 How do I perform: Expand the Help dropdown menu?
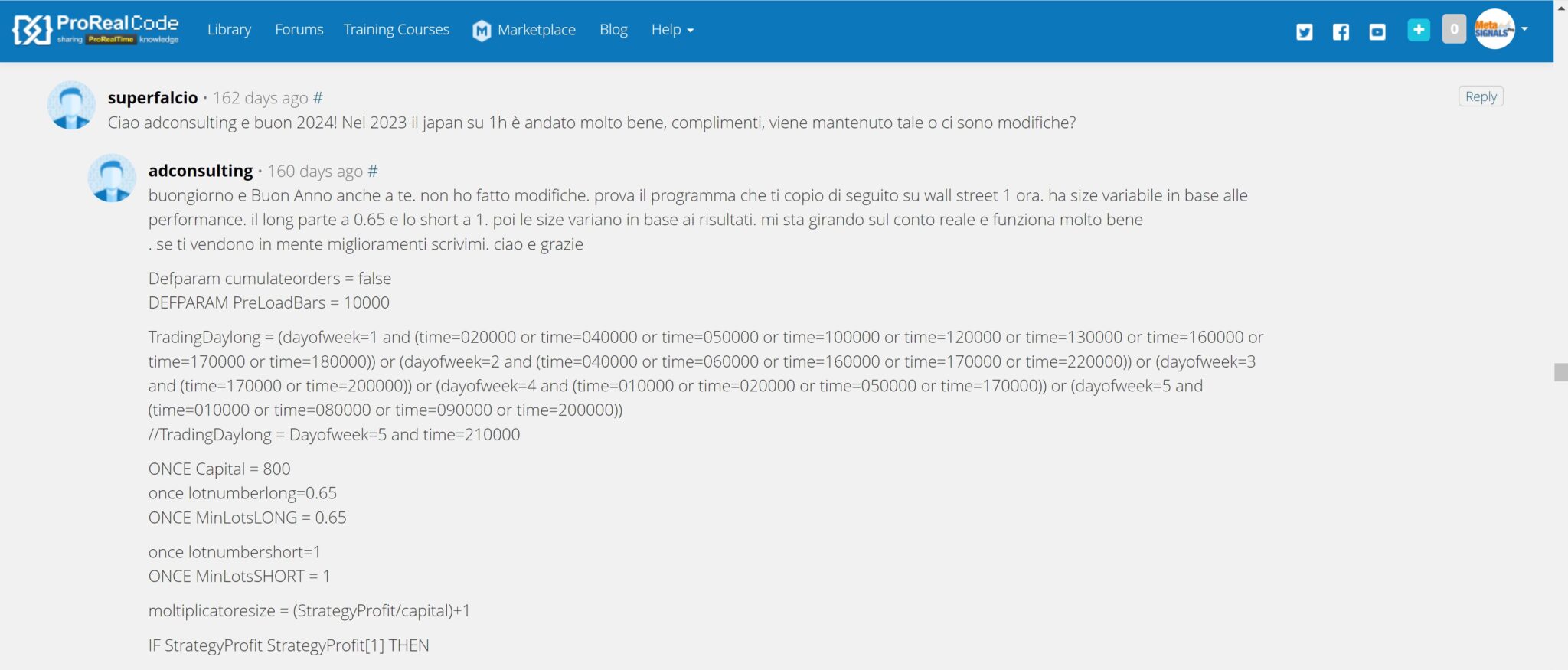672,30
